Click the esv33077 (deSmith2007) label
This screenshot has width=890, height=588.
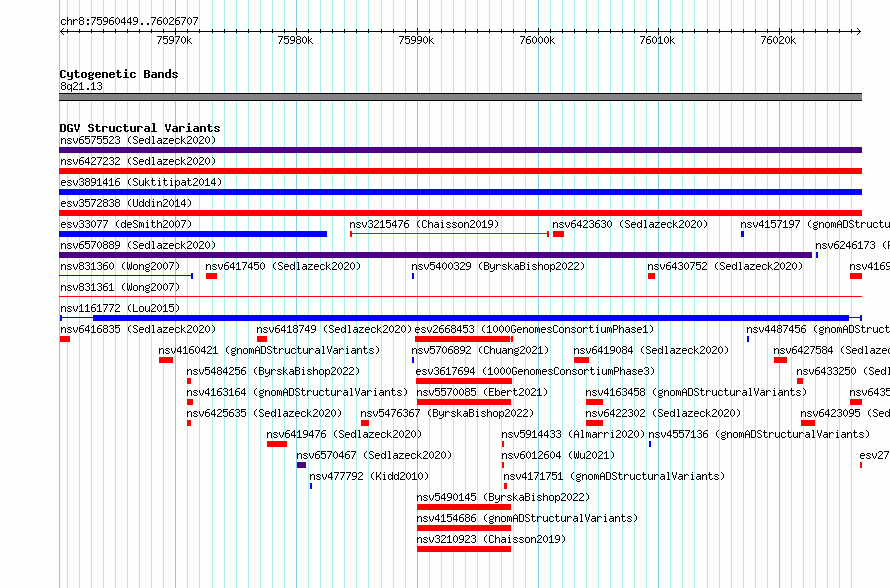coord(126,224)
